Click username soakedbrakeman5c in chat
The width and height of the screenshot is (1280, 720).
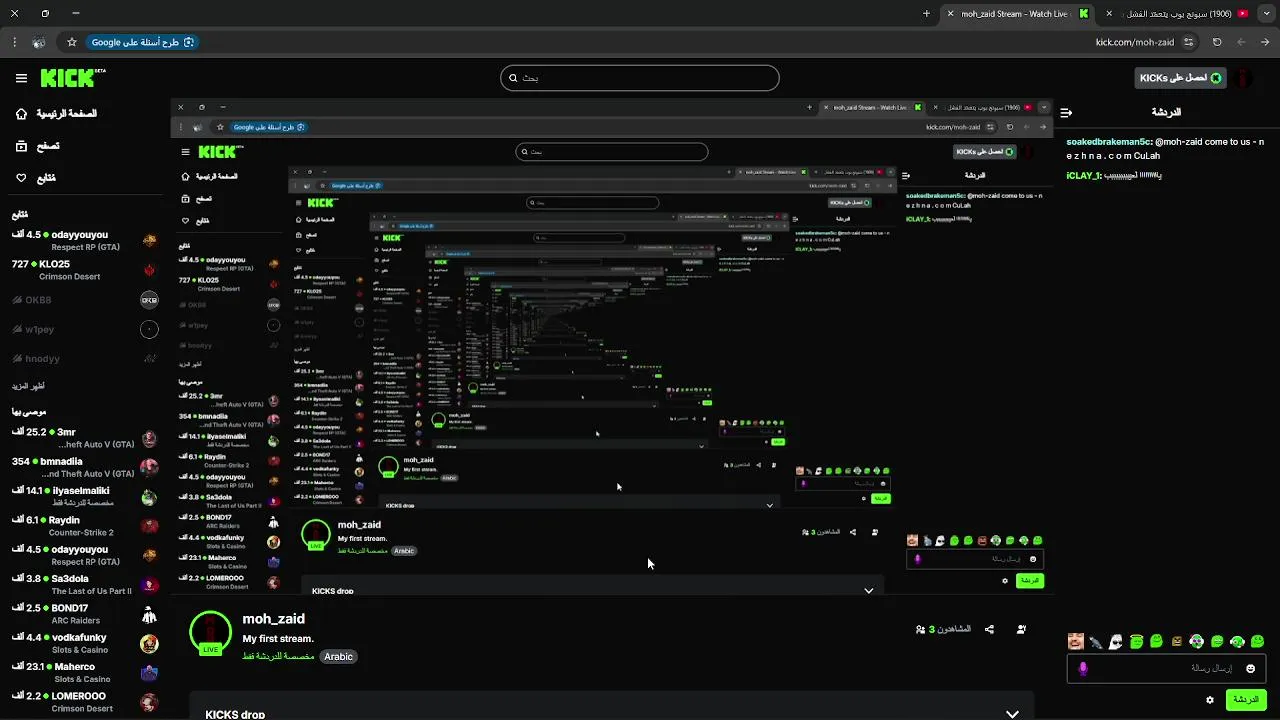coord(1108,142)
